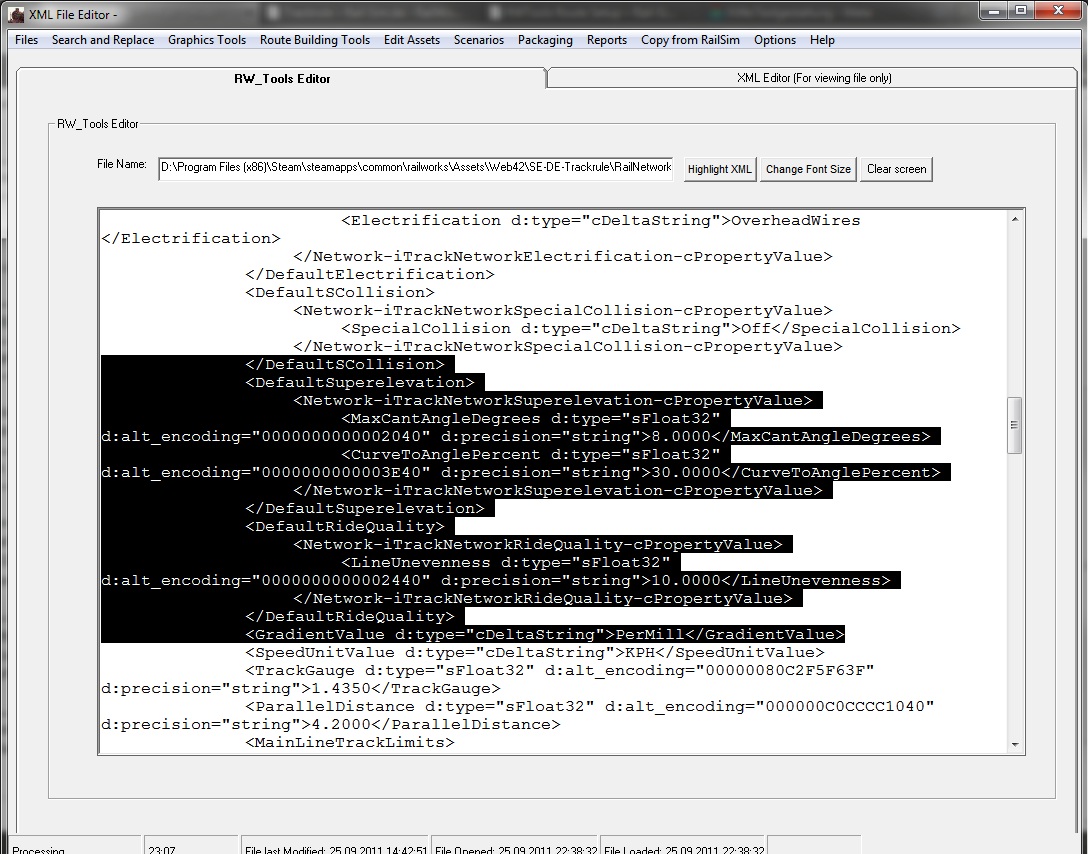Image resolution: width=1088 pixels, height=854 pixels.
Task: Click the closing DefaultRideQuality tag
Action: pos(350,617)
